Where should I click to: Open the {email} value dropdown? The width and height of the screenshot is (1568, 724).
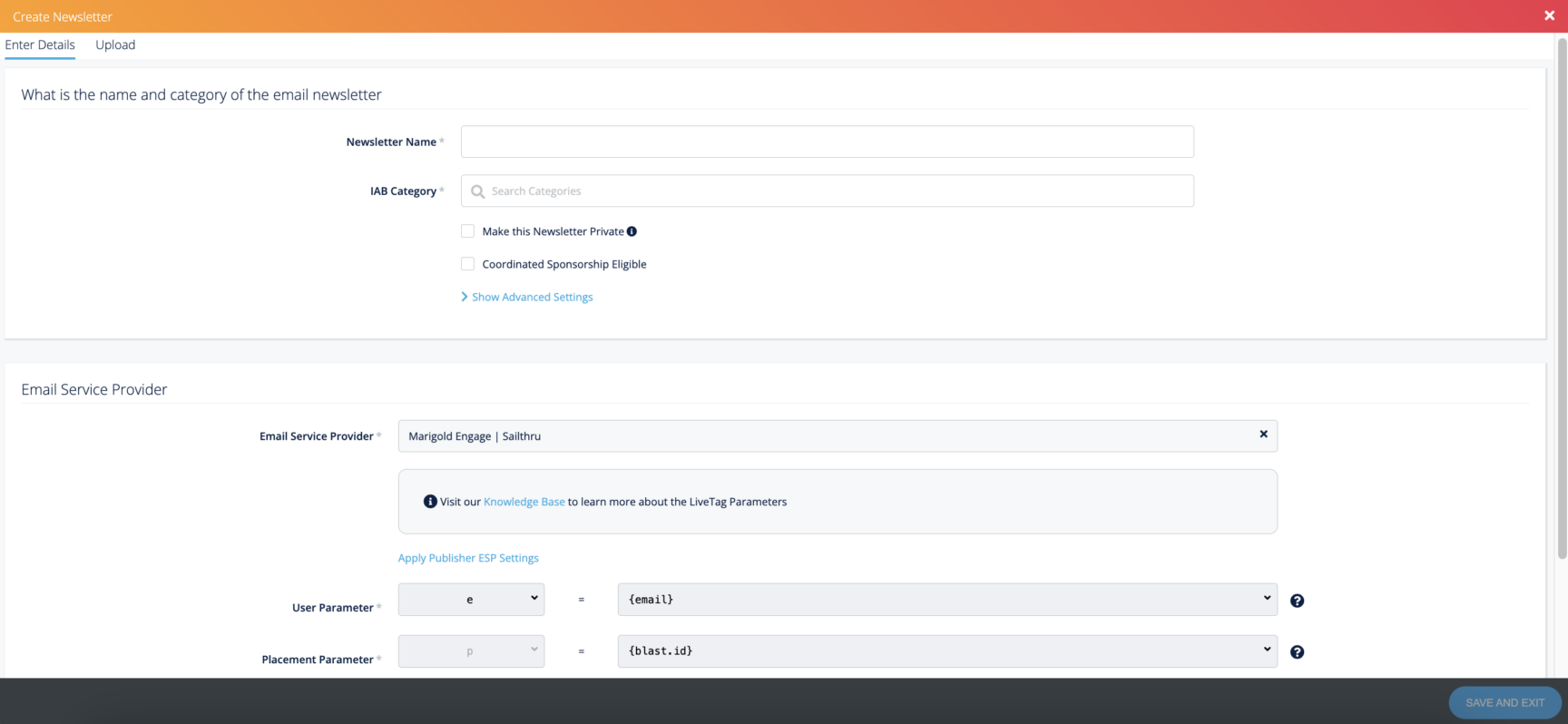click(x=946, y=599)
